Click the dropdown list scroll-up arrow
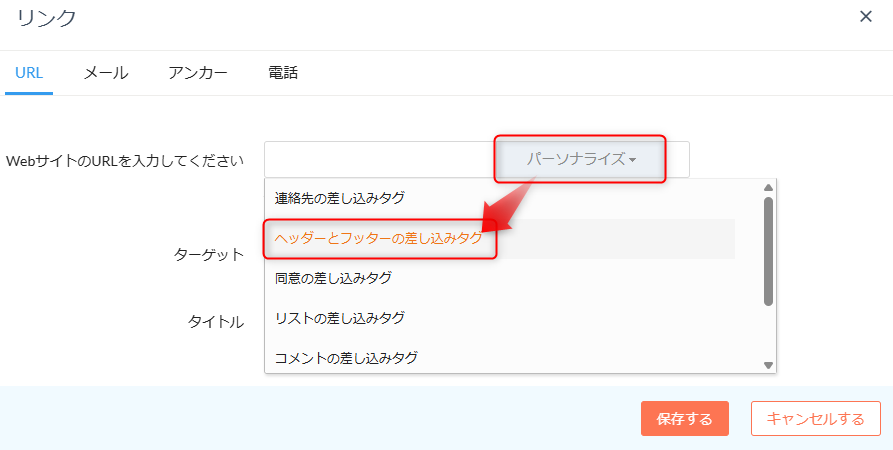 click(768, 187)
